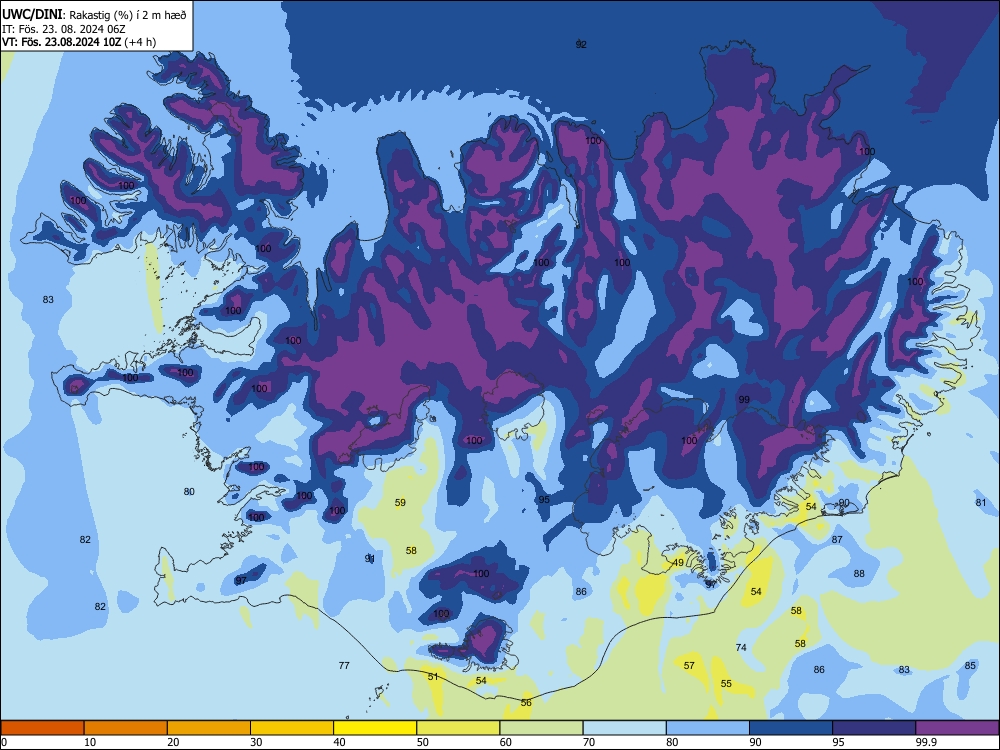Click the title text 'UWC/DINI: Rakastig (%) í 2 m hæð'
Image resolution: width=1000 pixels, height=750 pixels.
tap(94, 15)
